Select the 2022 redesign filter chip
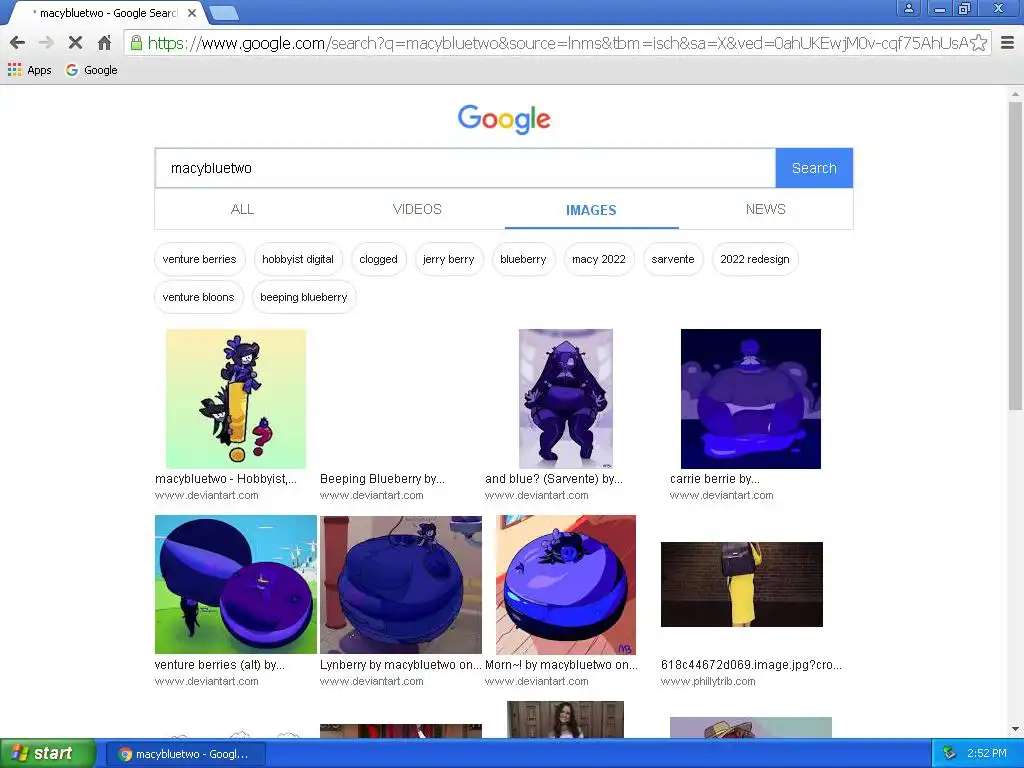1024x768 pixels. (x=755, y=259)
